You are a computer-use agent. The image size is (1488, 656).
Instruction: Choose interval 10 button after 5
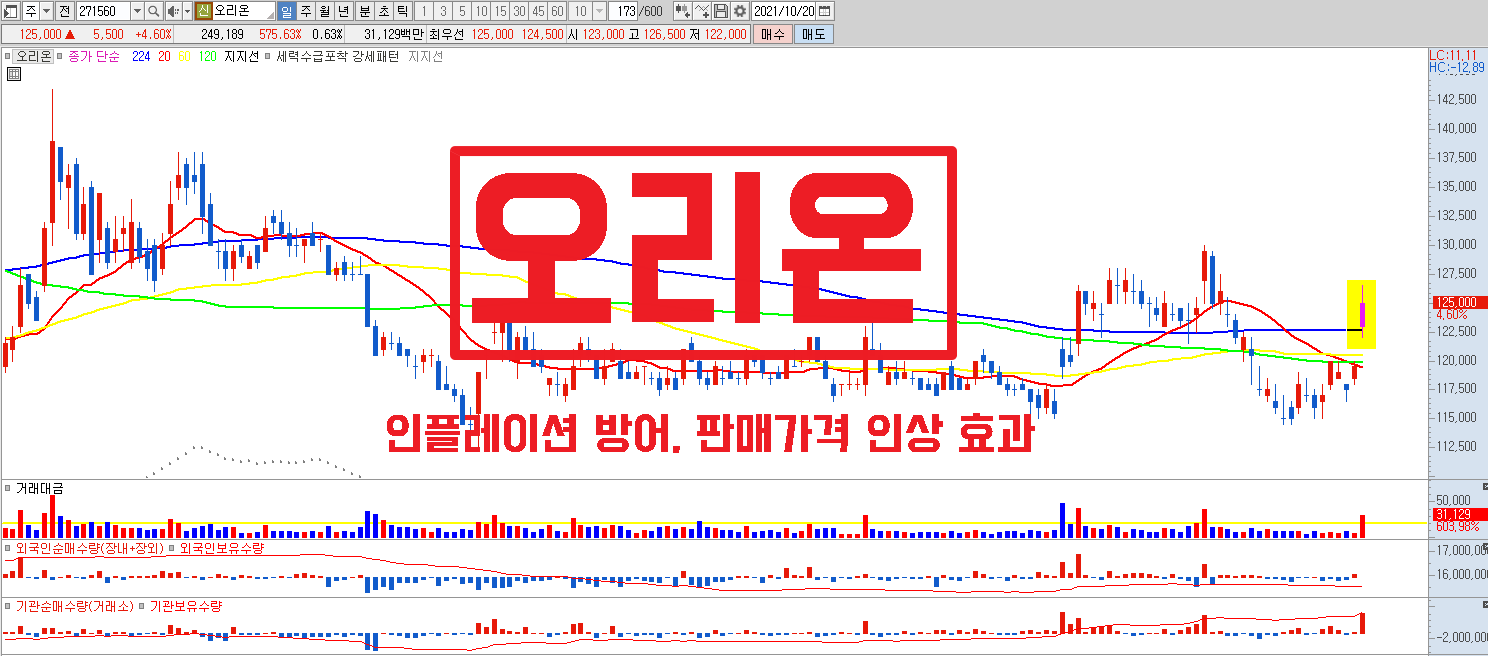[481, 11]
